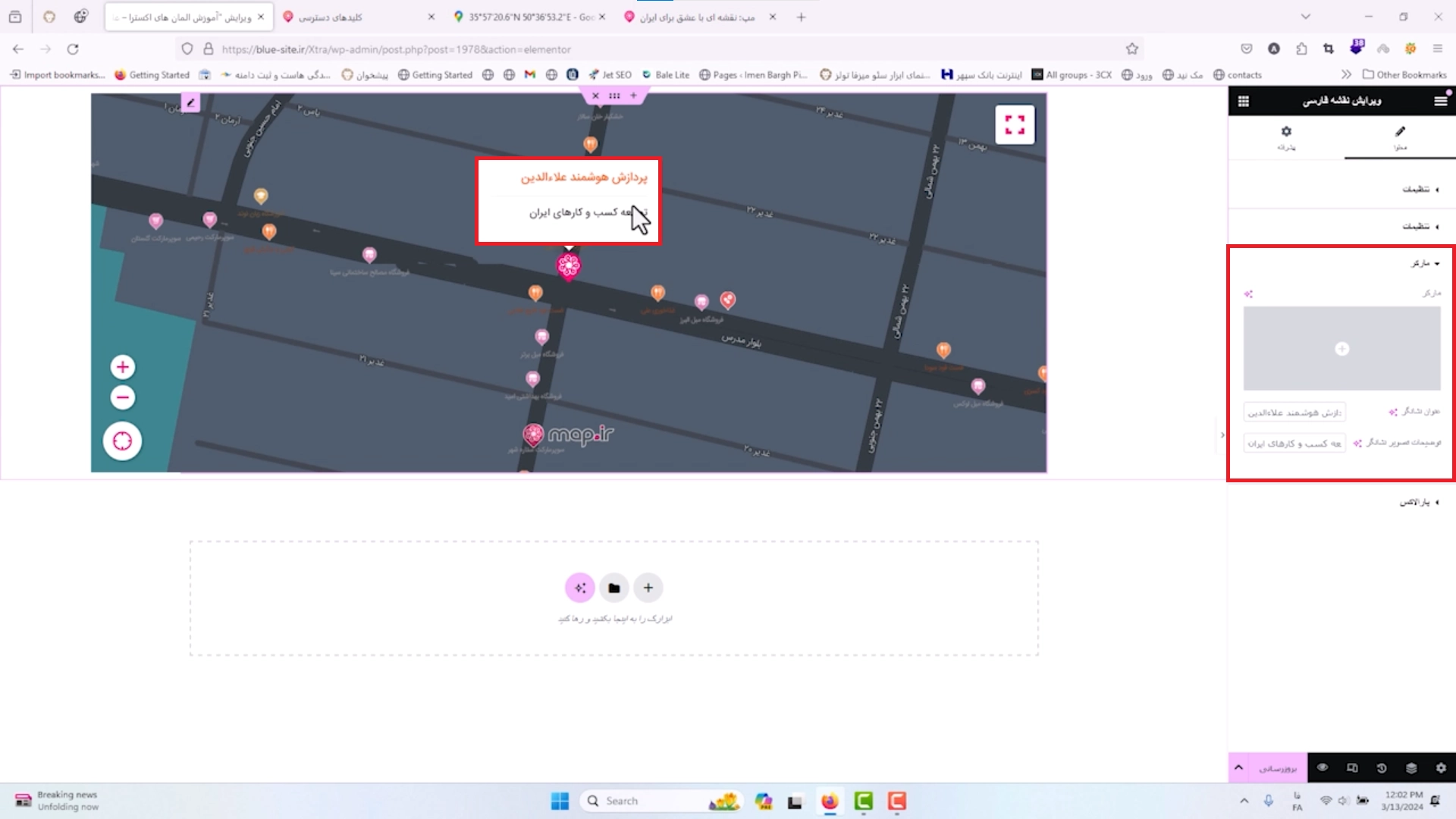The width and height of the screenshot is (1456, 819).
Task: Collapse the Elementor side panel handle
Action: (1222, 435)
